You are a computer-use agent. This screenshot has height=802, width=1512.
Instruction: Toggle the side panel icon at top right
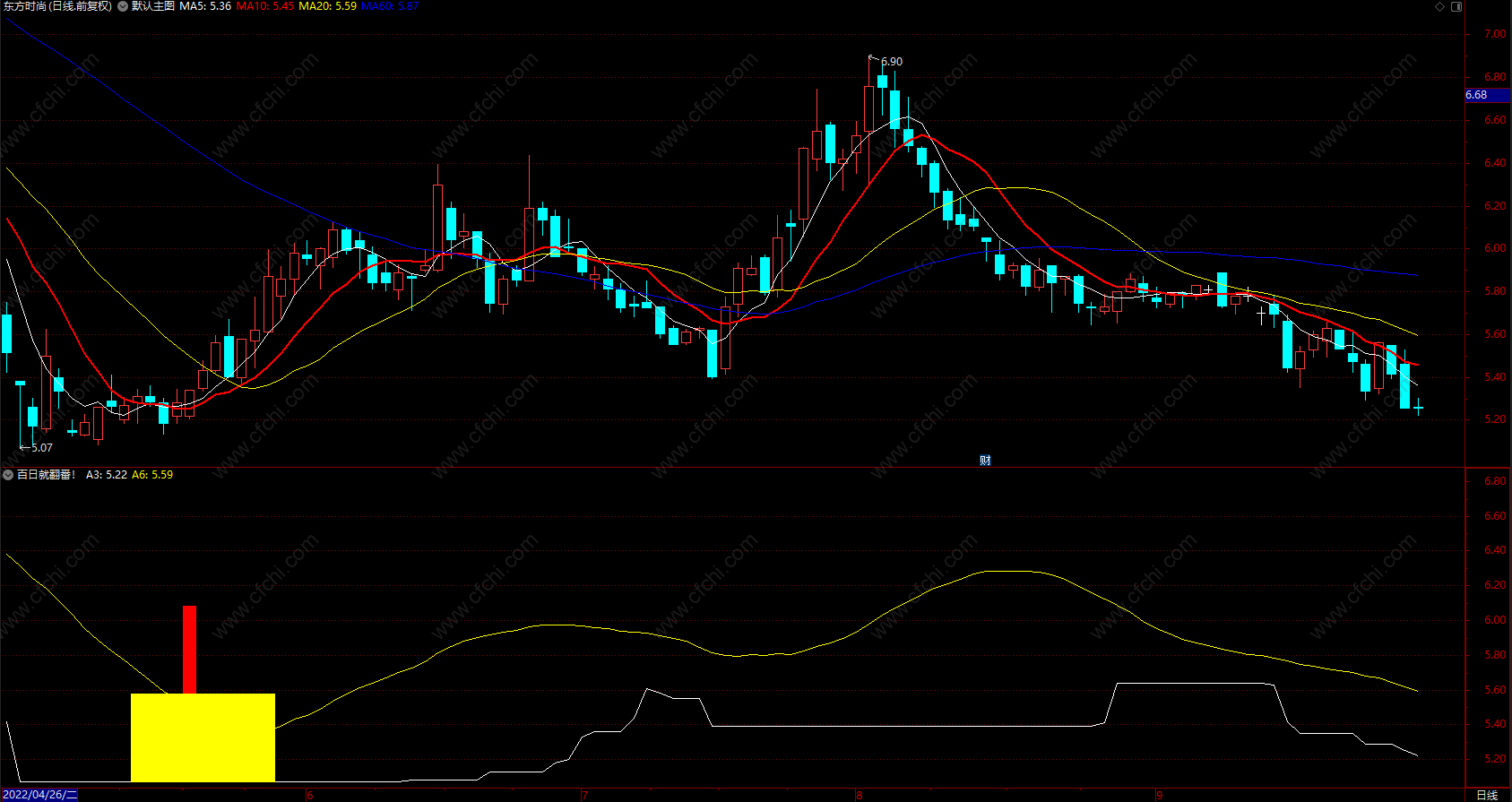[x=1456, y=6]
